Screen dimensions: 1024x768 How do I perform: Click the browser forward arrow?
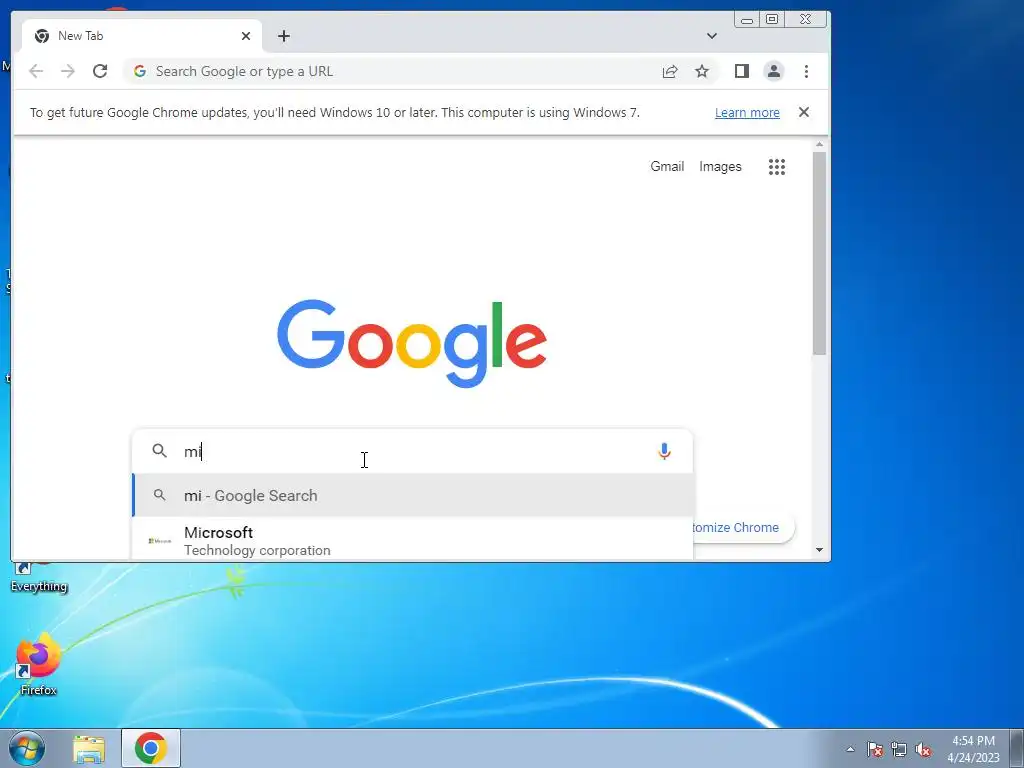(68, 71)
